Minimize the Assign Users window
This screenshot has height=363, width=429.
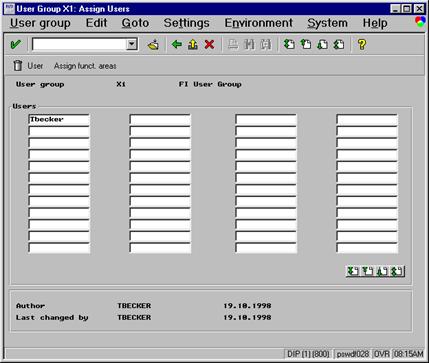click(396, 9)
